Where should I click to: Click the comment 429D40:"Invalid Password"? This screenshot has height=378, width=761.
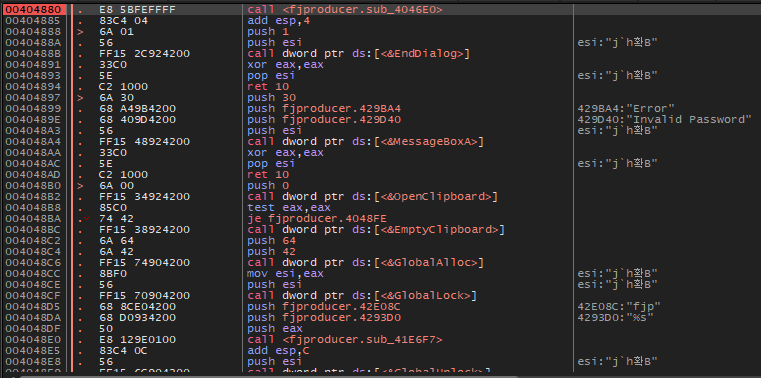click(x=664, y=120)
